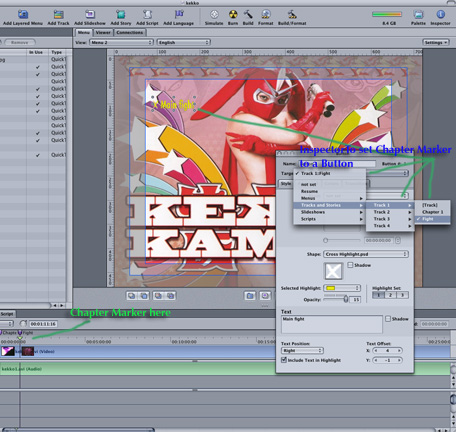The height and width of the screenshot is (432, 456).
Task: Click the Build hammer icon
Action: (248, 14)
